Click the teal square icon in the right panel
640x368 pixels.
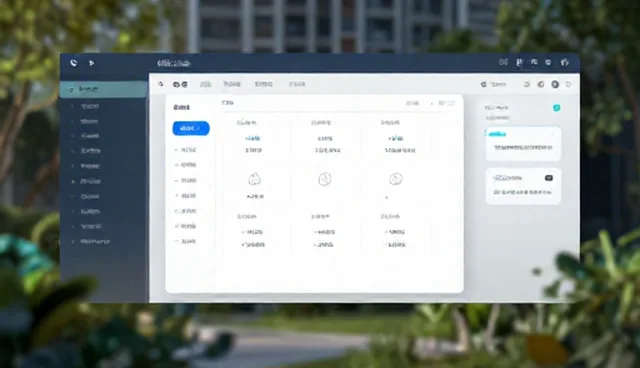tap(556, 108)
